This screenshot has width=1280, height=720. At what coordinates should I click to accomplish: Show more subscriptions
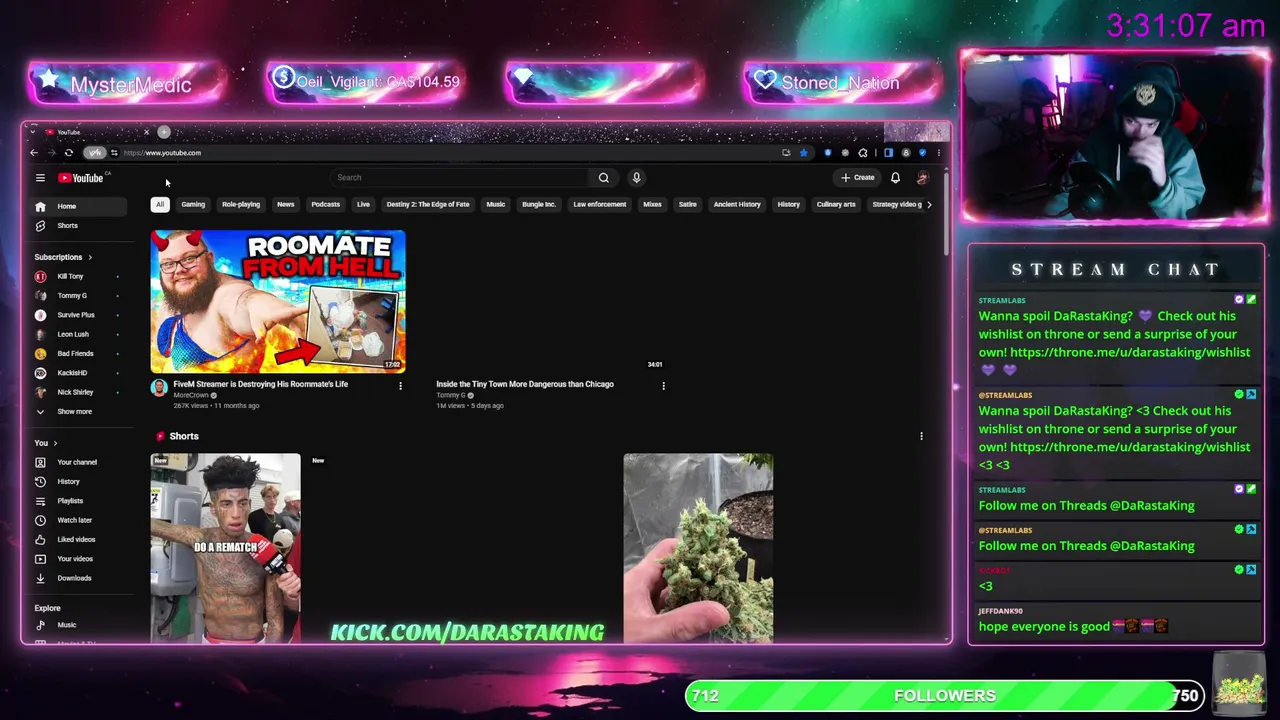(x=79, y=412)
